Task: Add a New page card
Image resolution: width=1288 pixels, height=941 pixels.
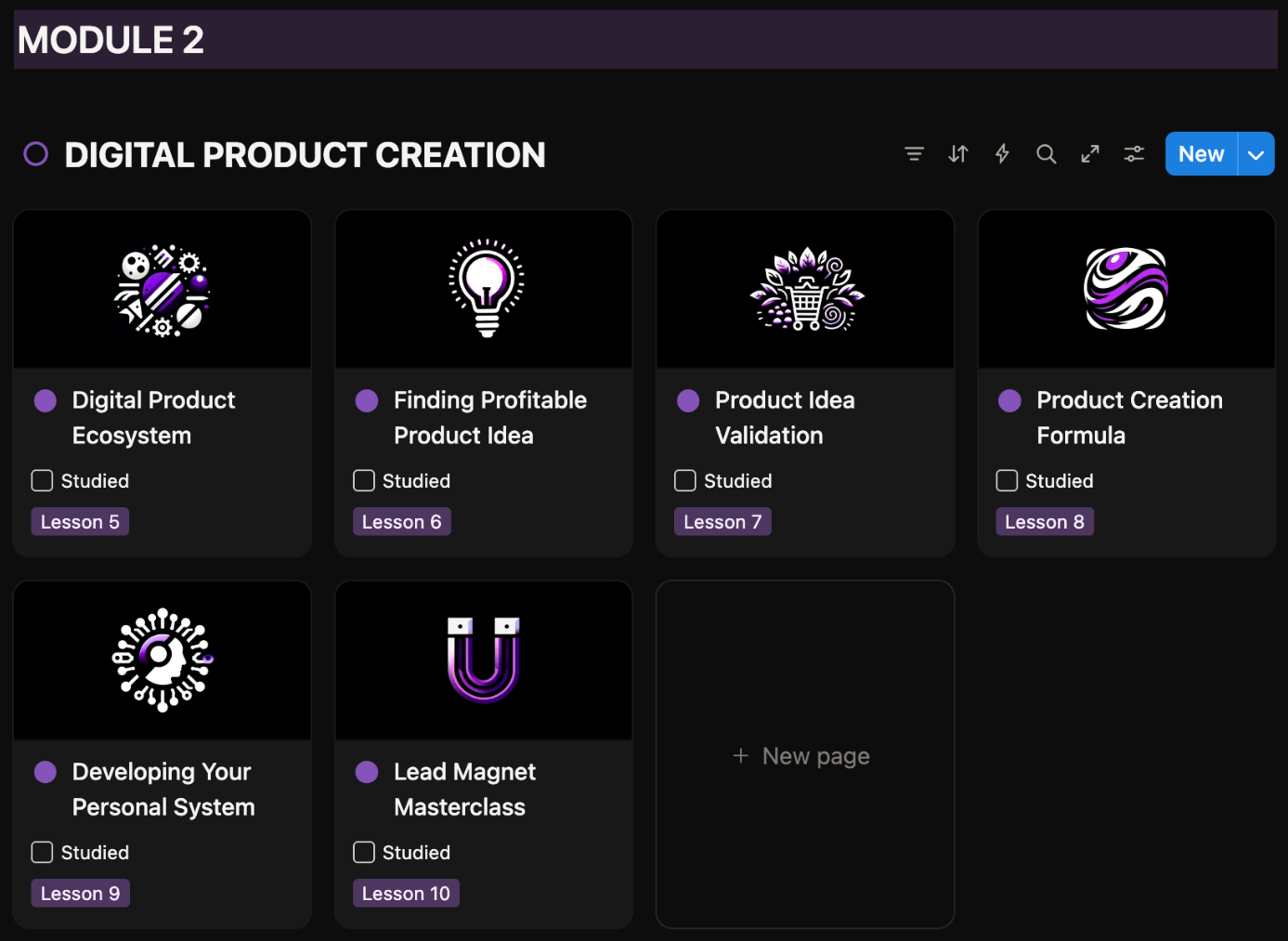Action: 804,755
